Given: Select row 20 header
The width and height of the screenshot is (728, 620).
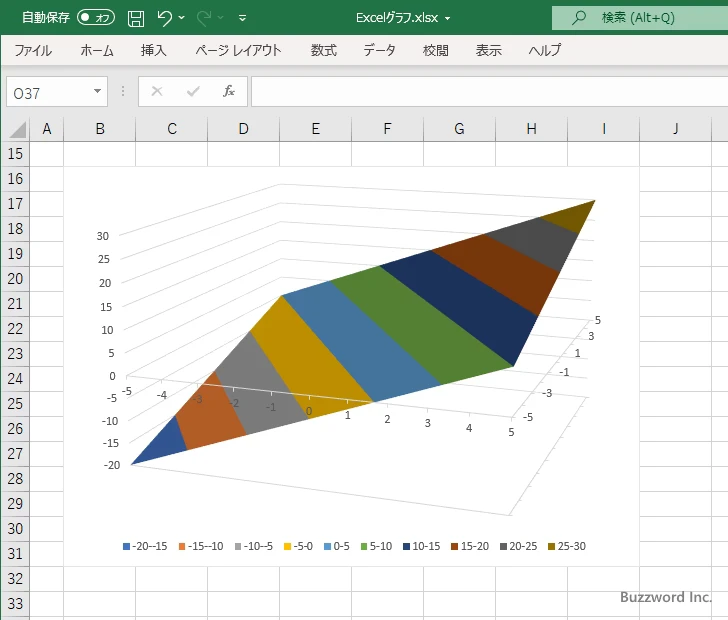Looking at the screenshot, I should (15, 279).
